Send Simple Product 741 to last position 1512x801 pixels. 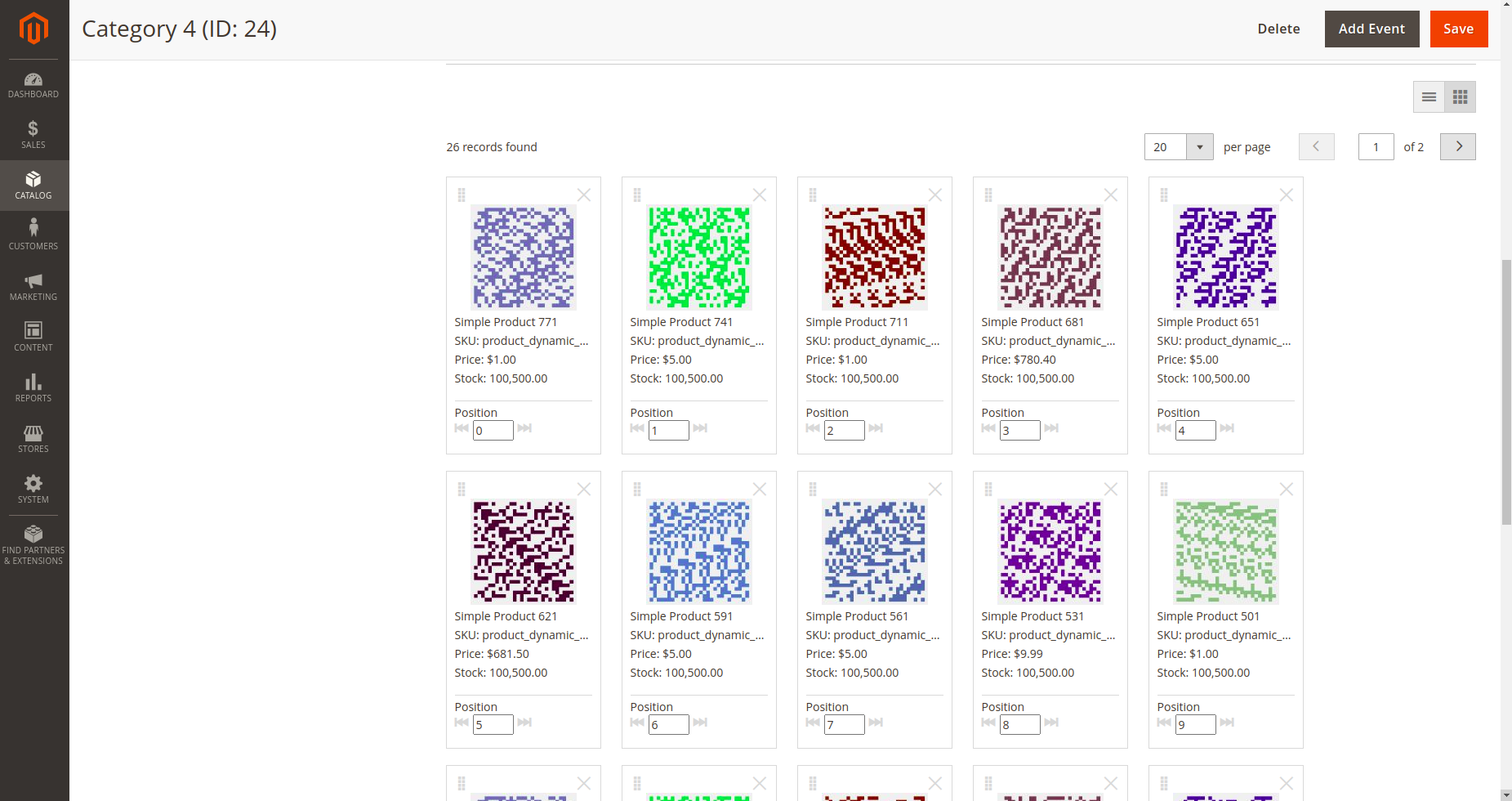700,428
